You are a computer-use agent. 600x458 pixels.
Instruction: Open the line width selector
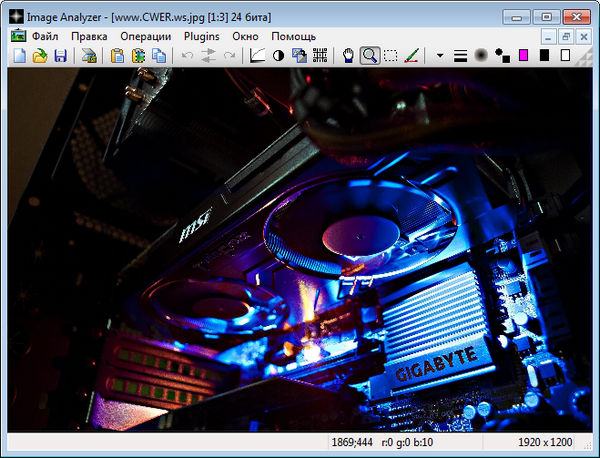(461, 56)
